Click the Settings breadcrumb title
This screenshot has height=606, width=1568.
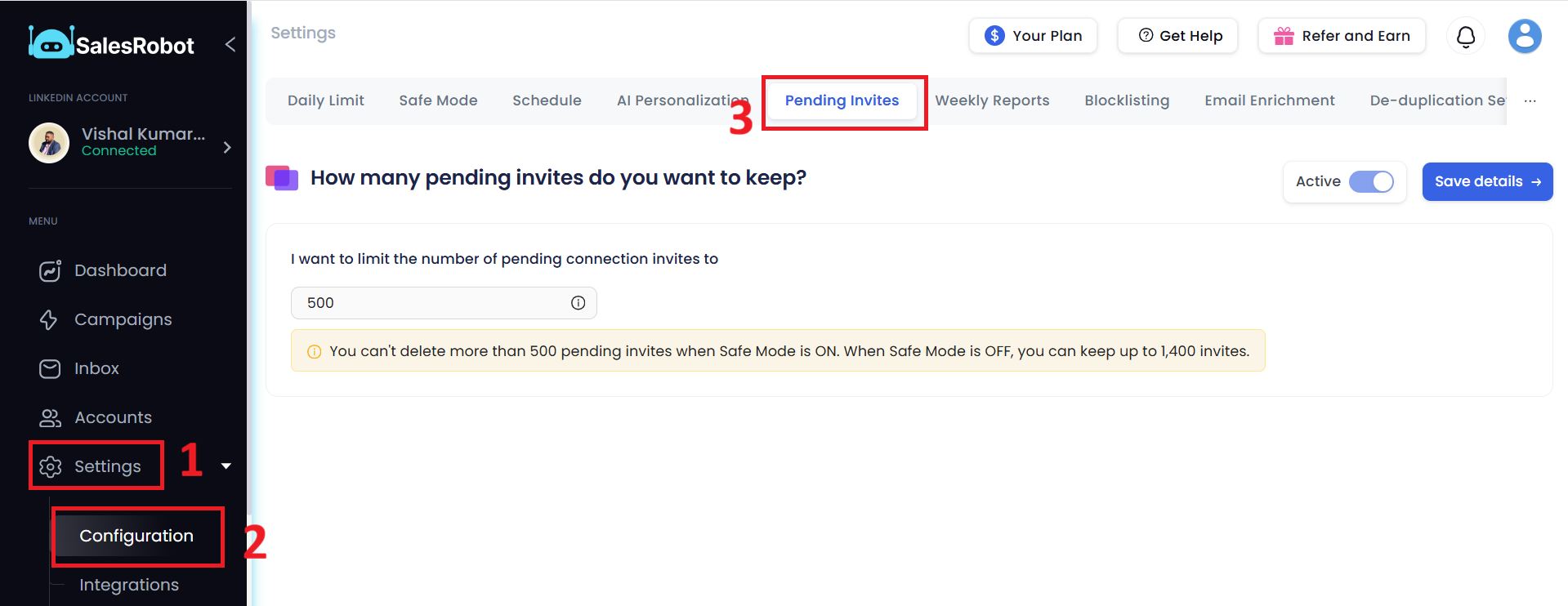click(303, 33)
